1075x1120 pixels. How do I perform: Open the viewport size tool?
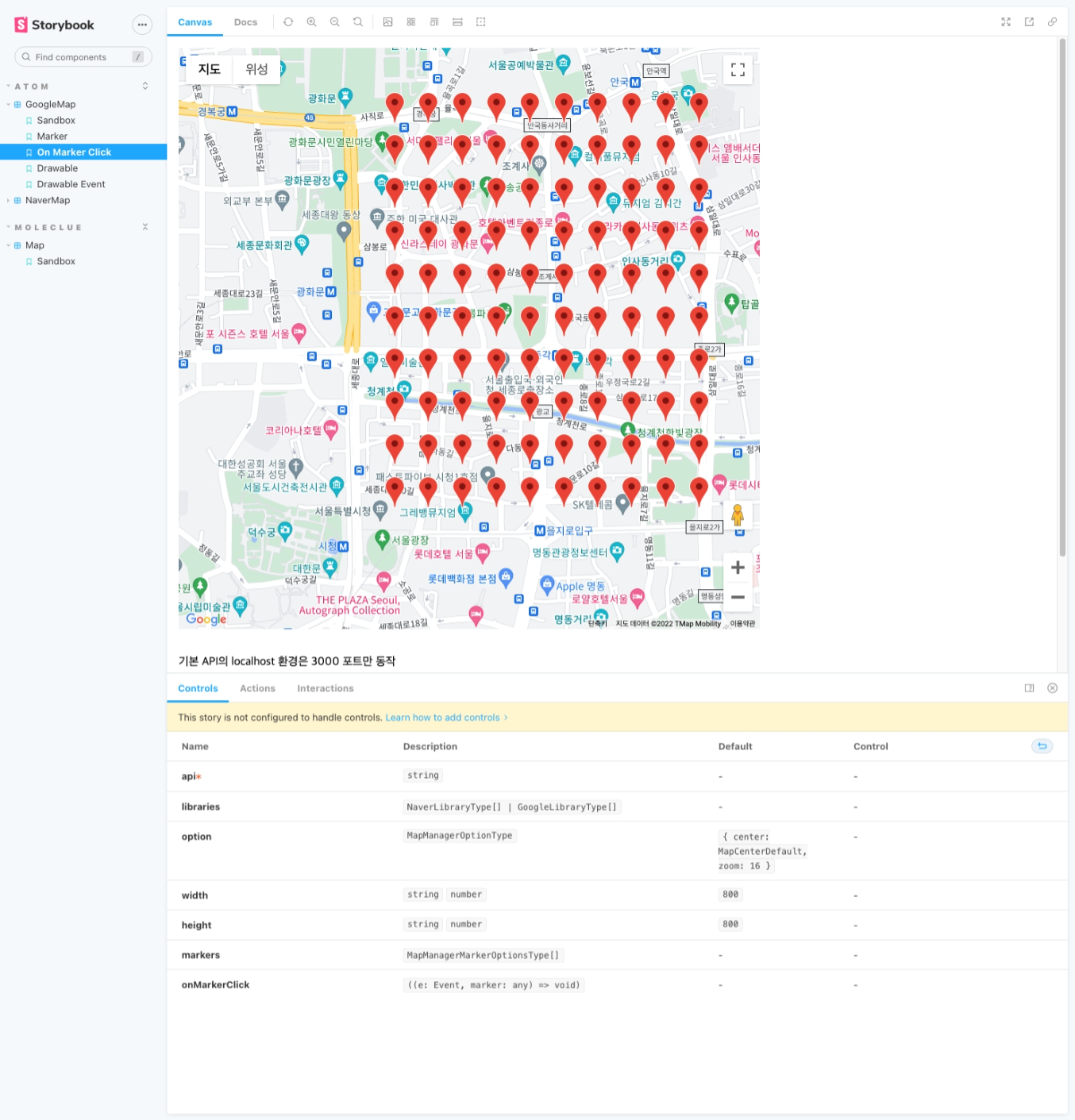pos(434,22)
